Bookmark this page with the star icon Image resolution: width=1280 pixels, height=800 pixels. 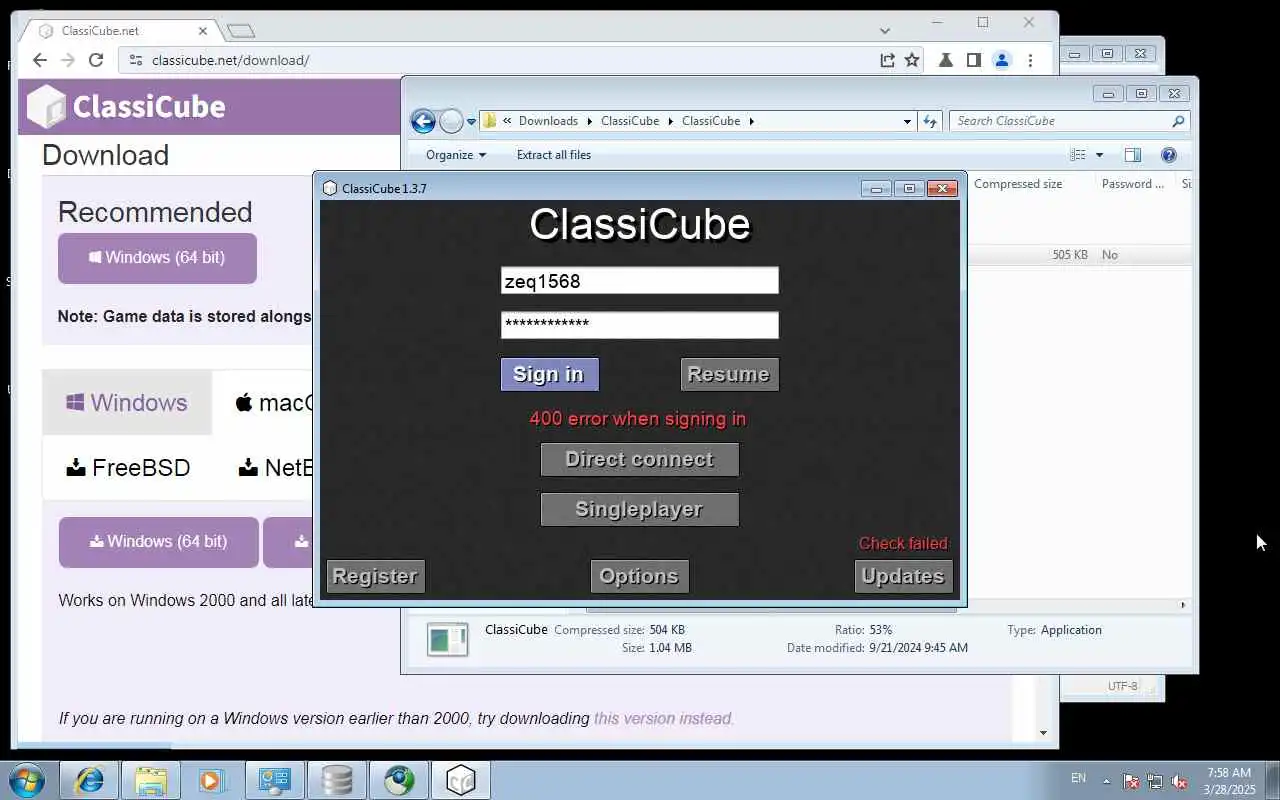(x=912, y=60)
